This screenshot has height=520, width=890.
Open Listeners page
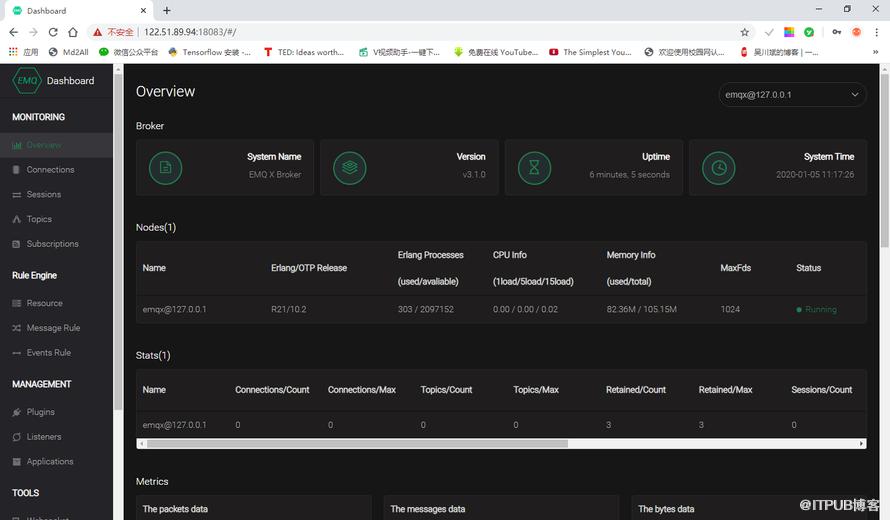(44, 437)
